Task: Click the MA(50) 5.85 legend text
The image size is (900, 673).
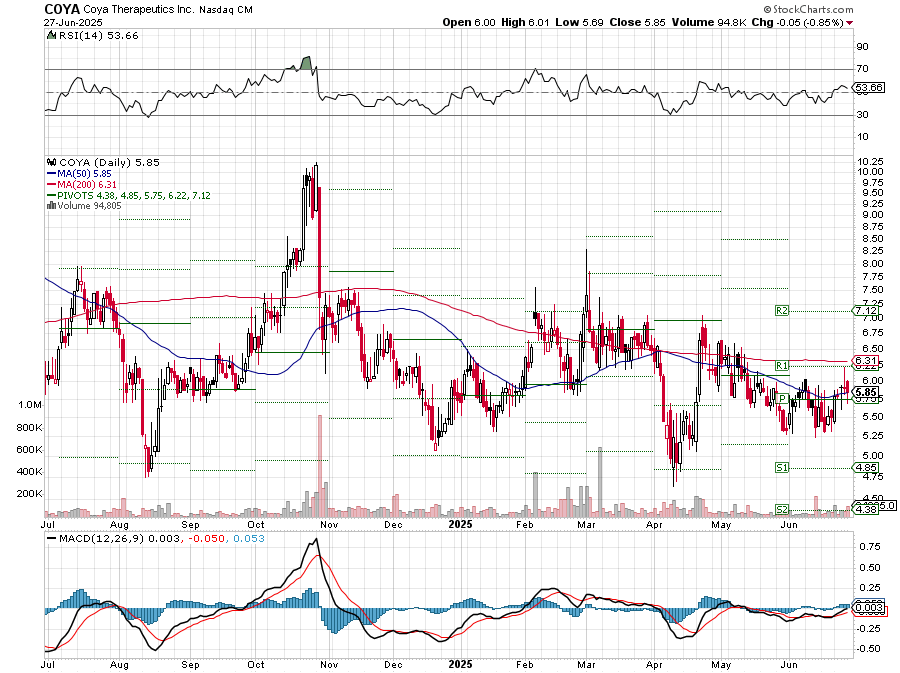Action: pyautogui.click(x=84, y=174)
